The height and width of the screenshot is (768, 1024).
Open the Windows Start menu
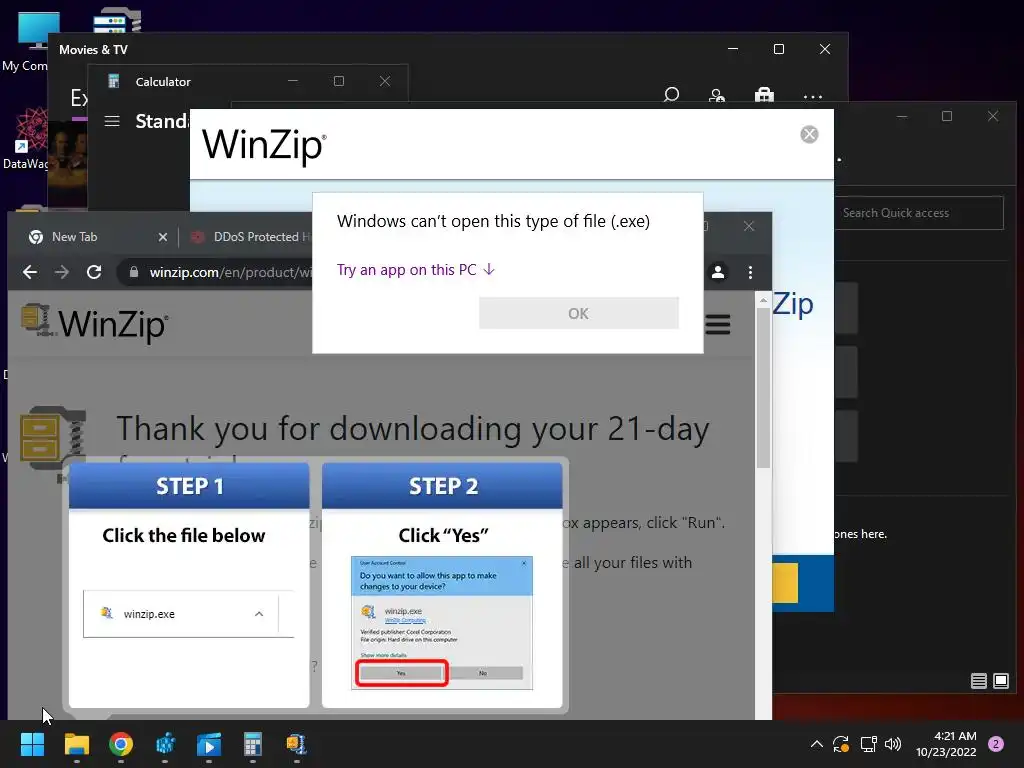click(x=32, y=744)
